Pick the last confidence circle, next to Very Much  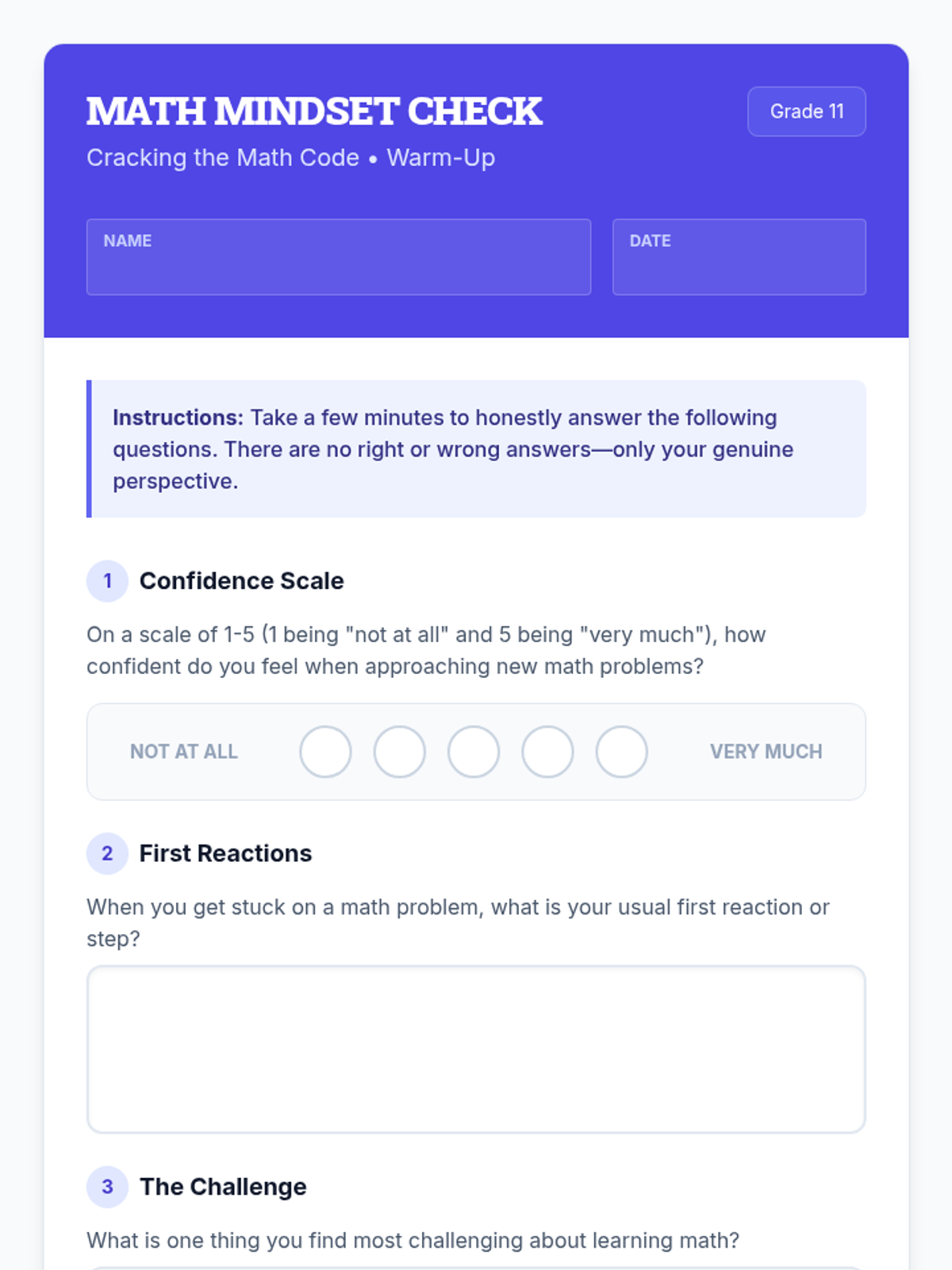(621, 752)
